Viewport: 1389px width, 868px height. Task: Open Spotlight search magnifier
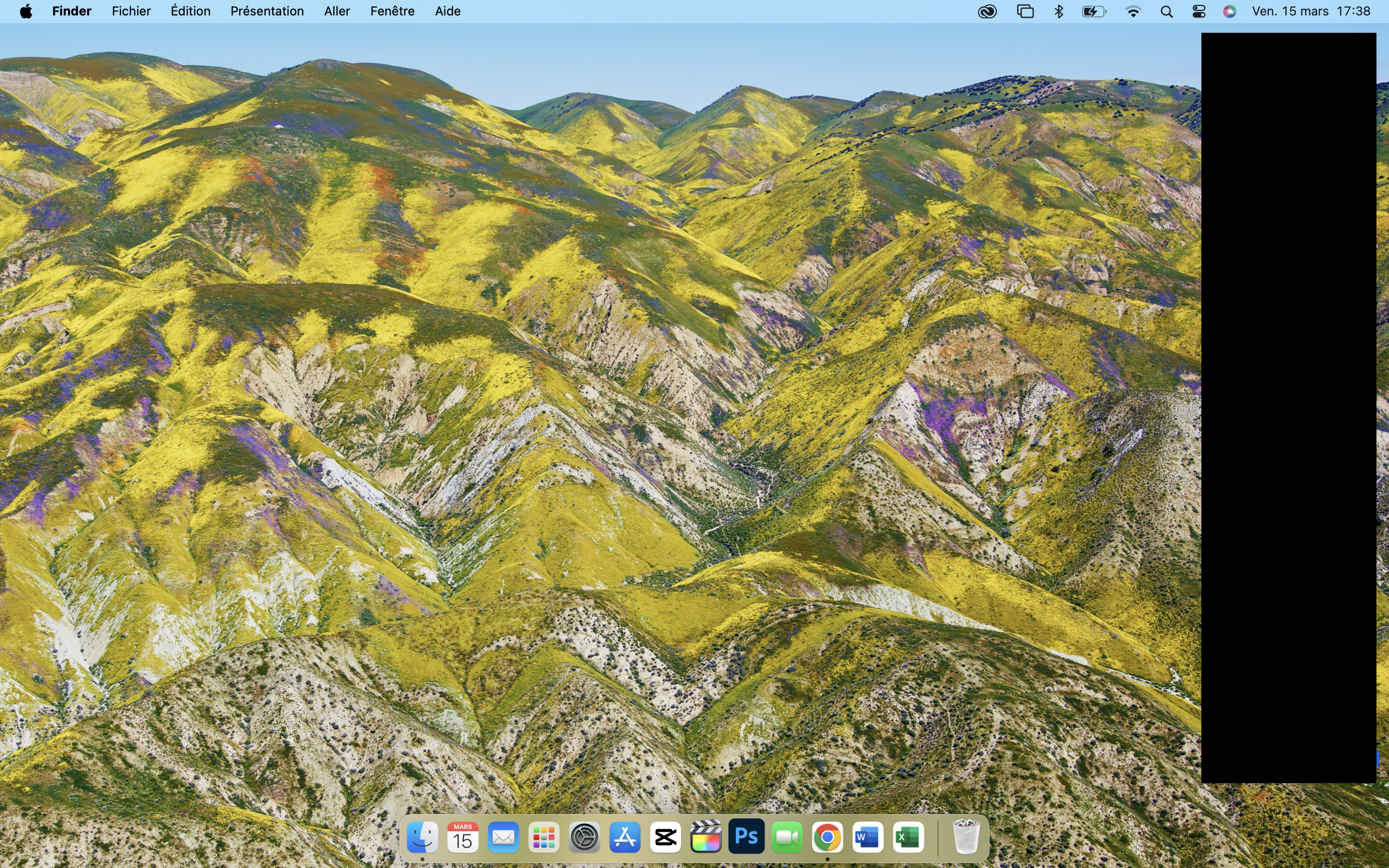point(1166,12)
